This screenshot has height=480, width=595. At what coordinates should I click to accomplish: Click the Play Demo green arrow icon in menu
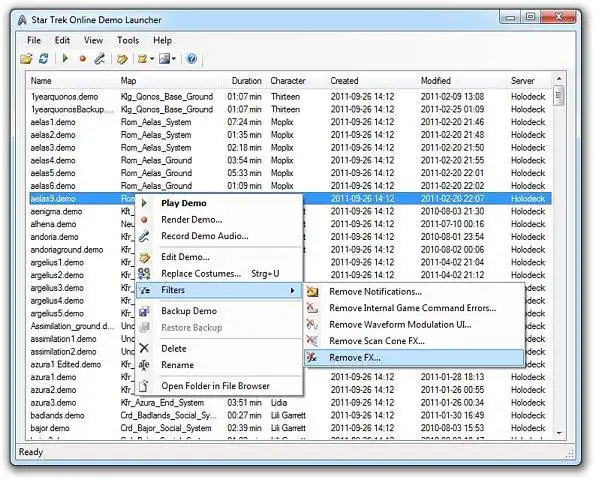(144, 203)
